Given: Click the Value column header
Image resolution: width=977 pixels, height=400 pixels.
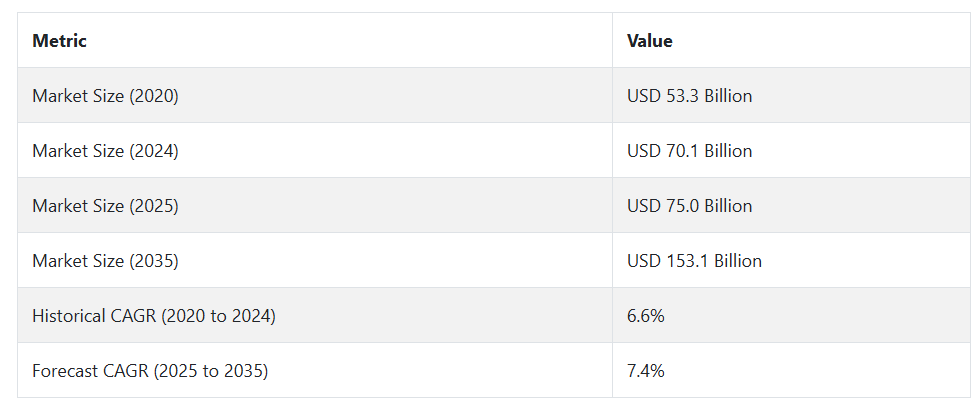Looking at the screenshot, I should coord(650,41).
